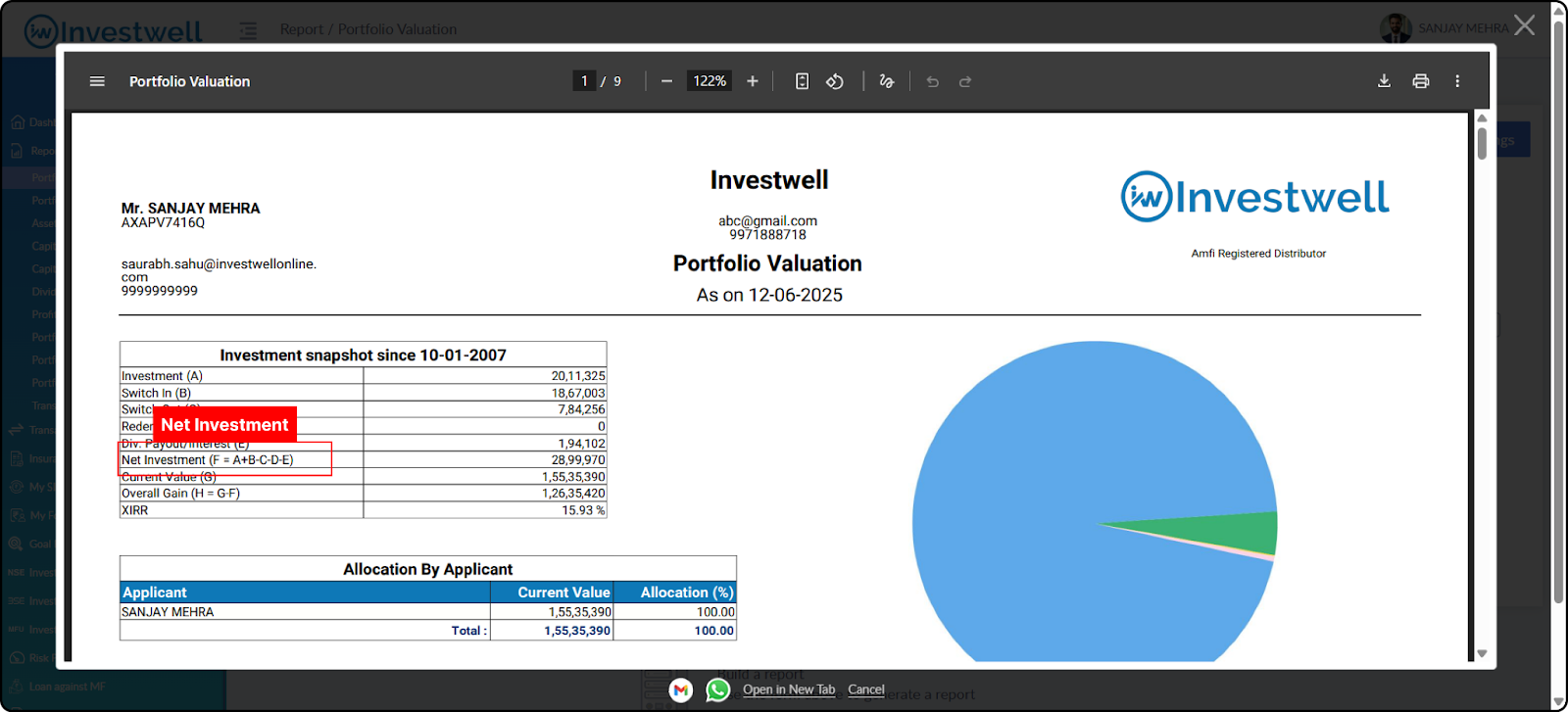
Task: Click the Total allocation value 100.00
Action: [714, 631]
